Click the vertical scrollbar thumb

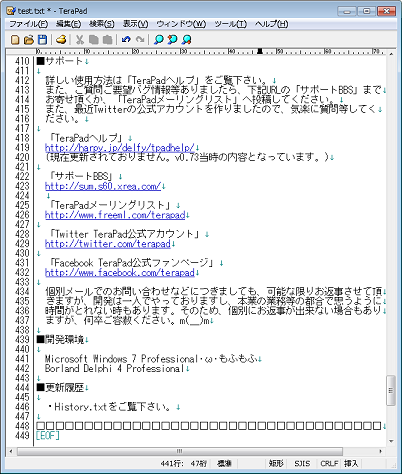pyautogui.click(x=391, y=390)
